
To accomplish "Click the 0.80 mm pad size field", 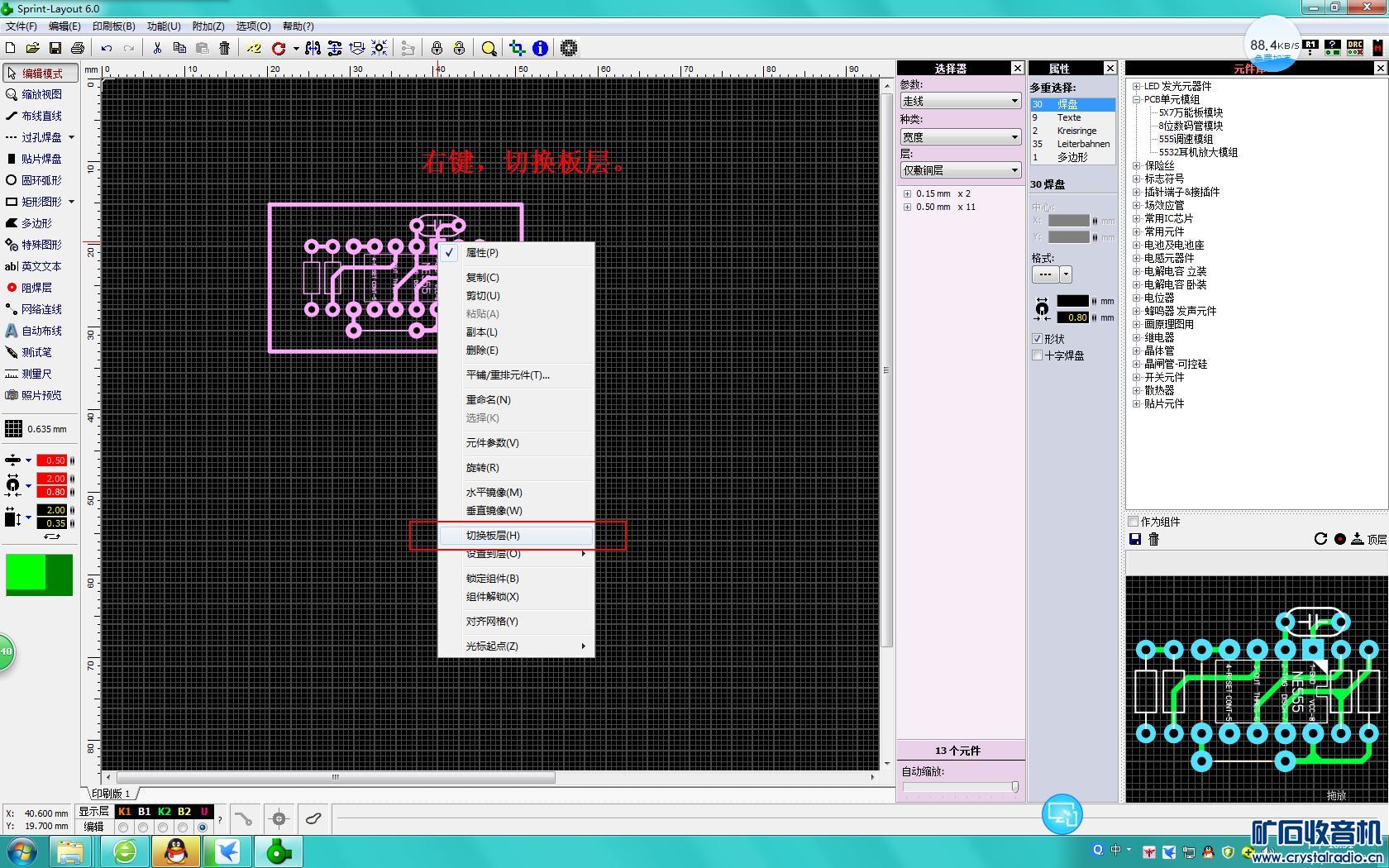I will [1073, 317].
